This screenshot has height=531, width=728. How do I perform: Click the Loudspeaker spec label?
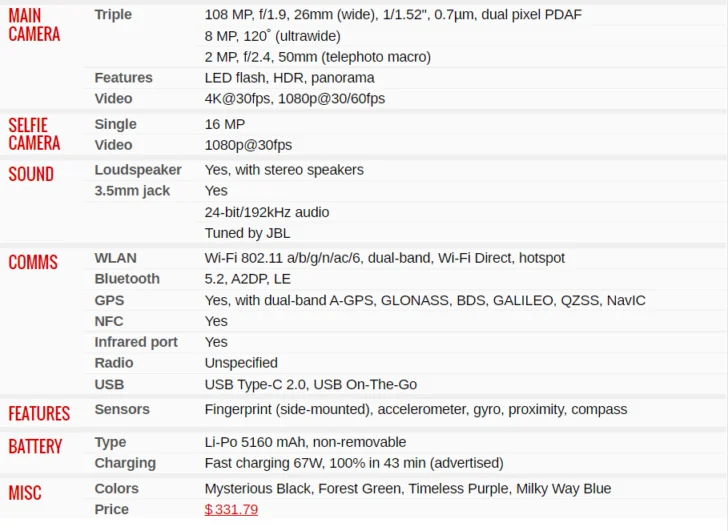coord(138,170)
